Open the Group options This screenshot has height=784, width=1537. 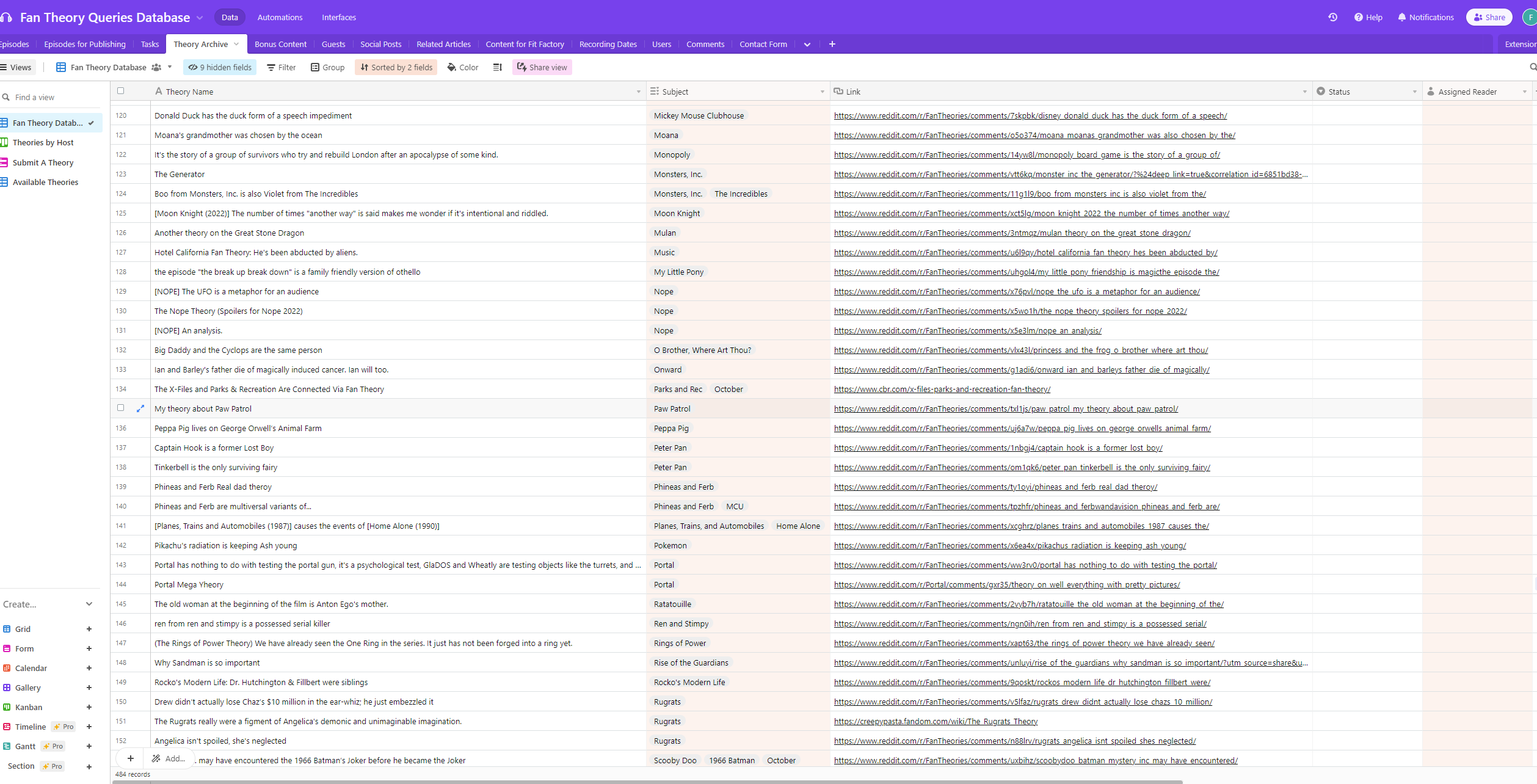point(328,67)
